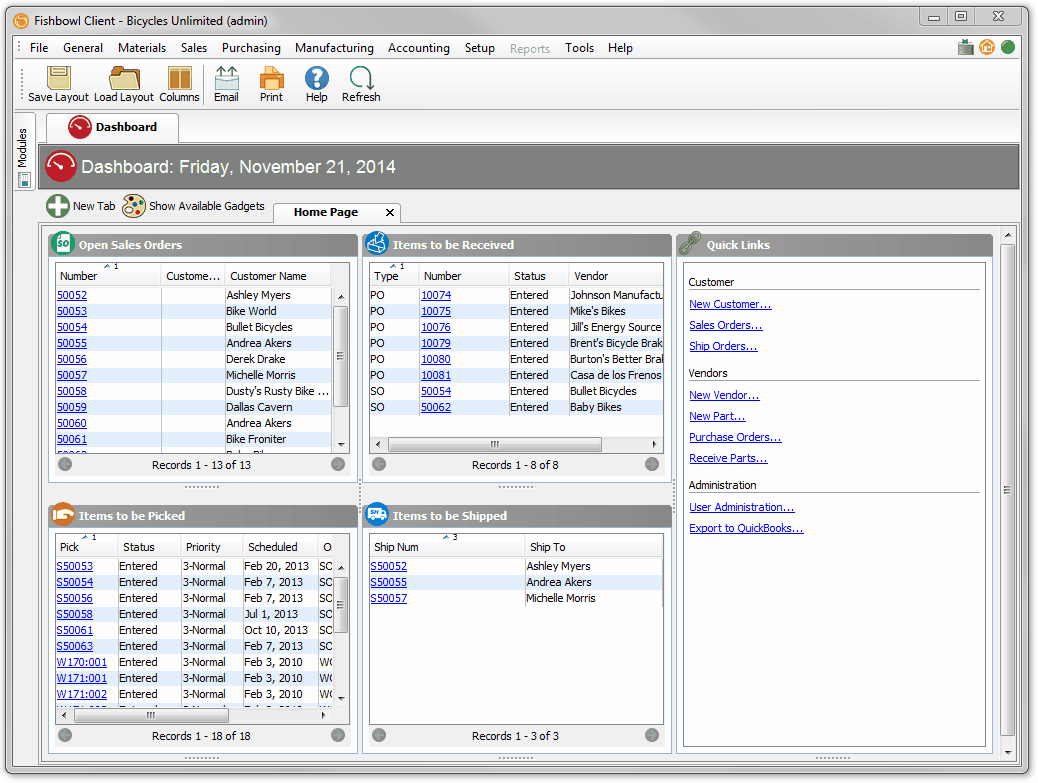Sort Items to be Received by Status column
The height and width of the screenshot is (783, 1038).
pos(538,276)
